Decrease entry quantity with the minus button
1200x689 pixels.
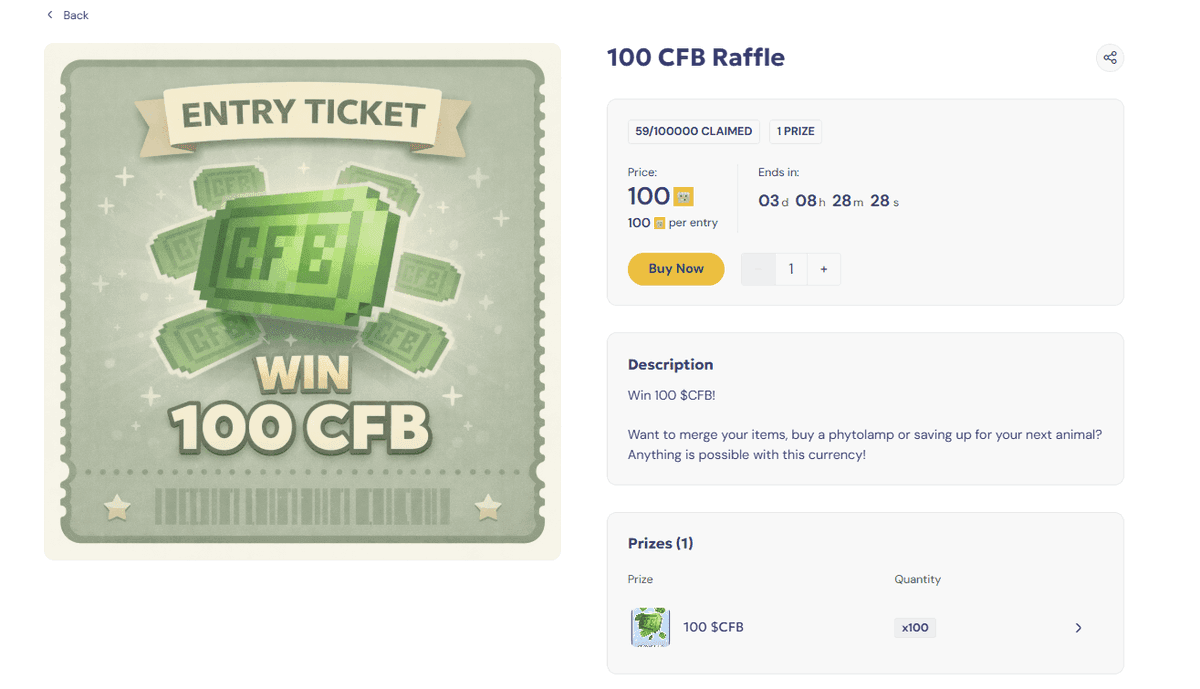click(758, 269)
